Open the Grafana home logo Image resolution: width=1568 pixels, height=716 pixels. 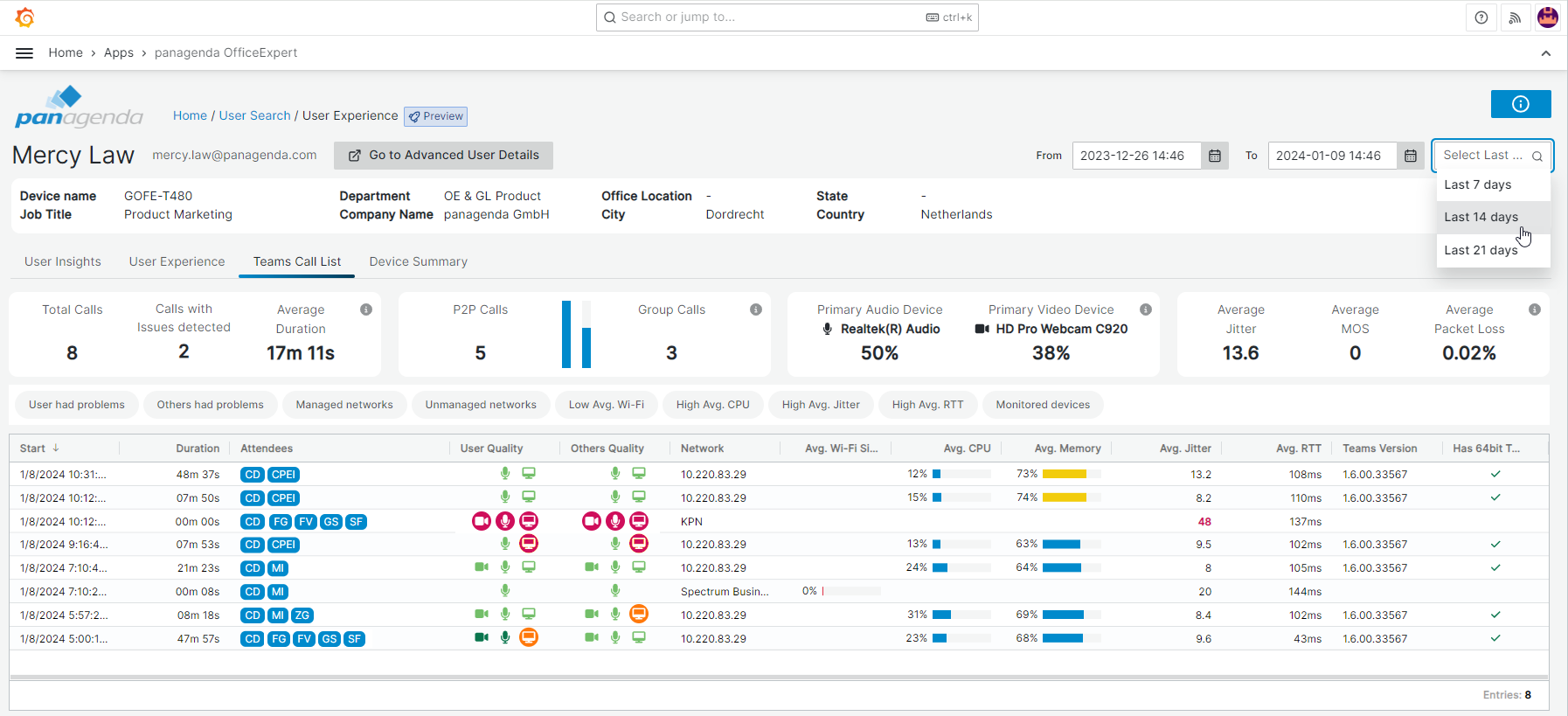coord(25,17)
